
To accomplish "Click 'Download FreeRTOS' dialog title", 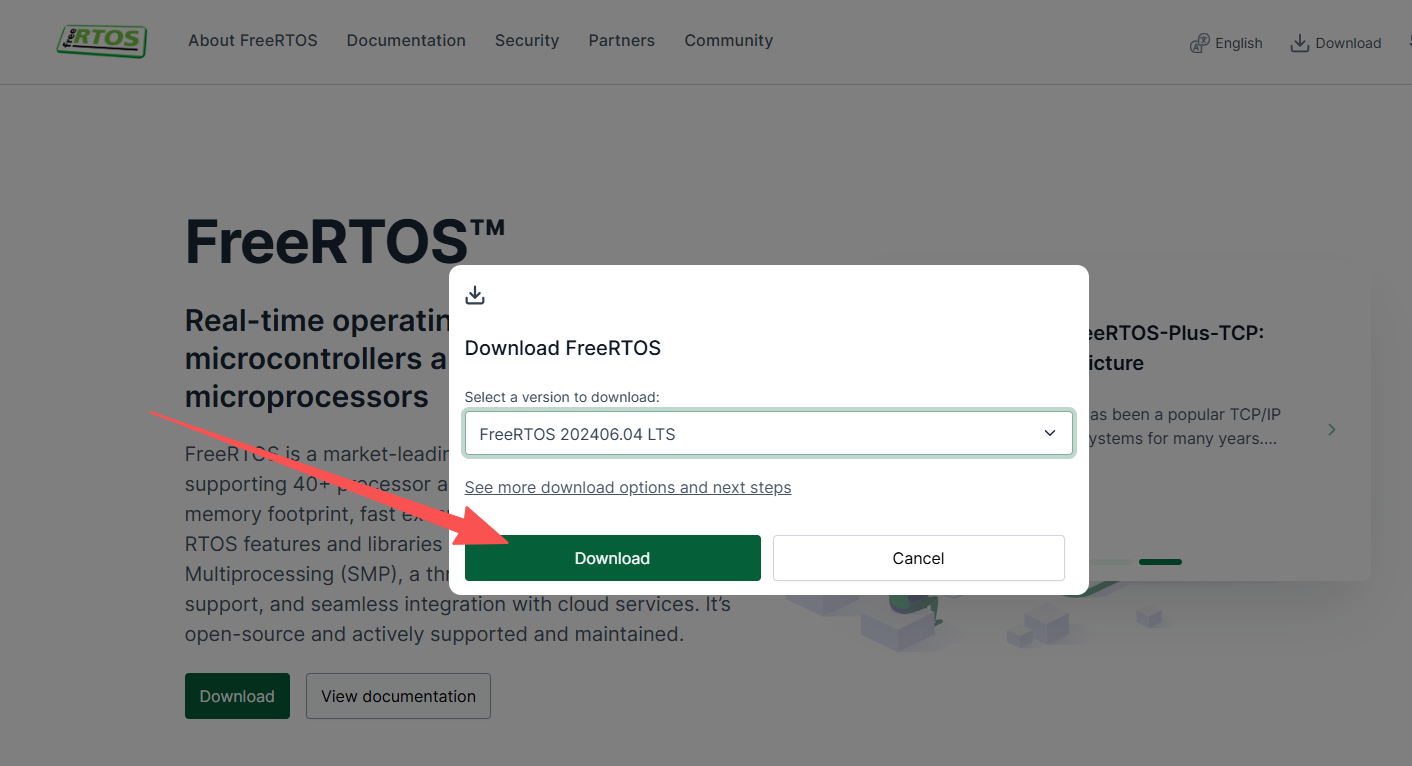I will 563,348.
